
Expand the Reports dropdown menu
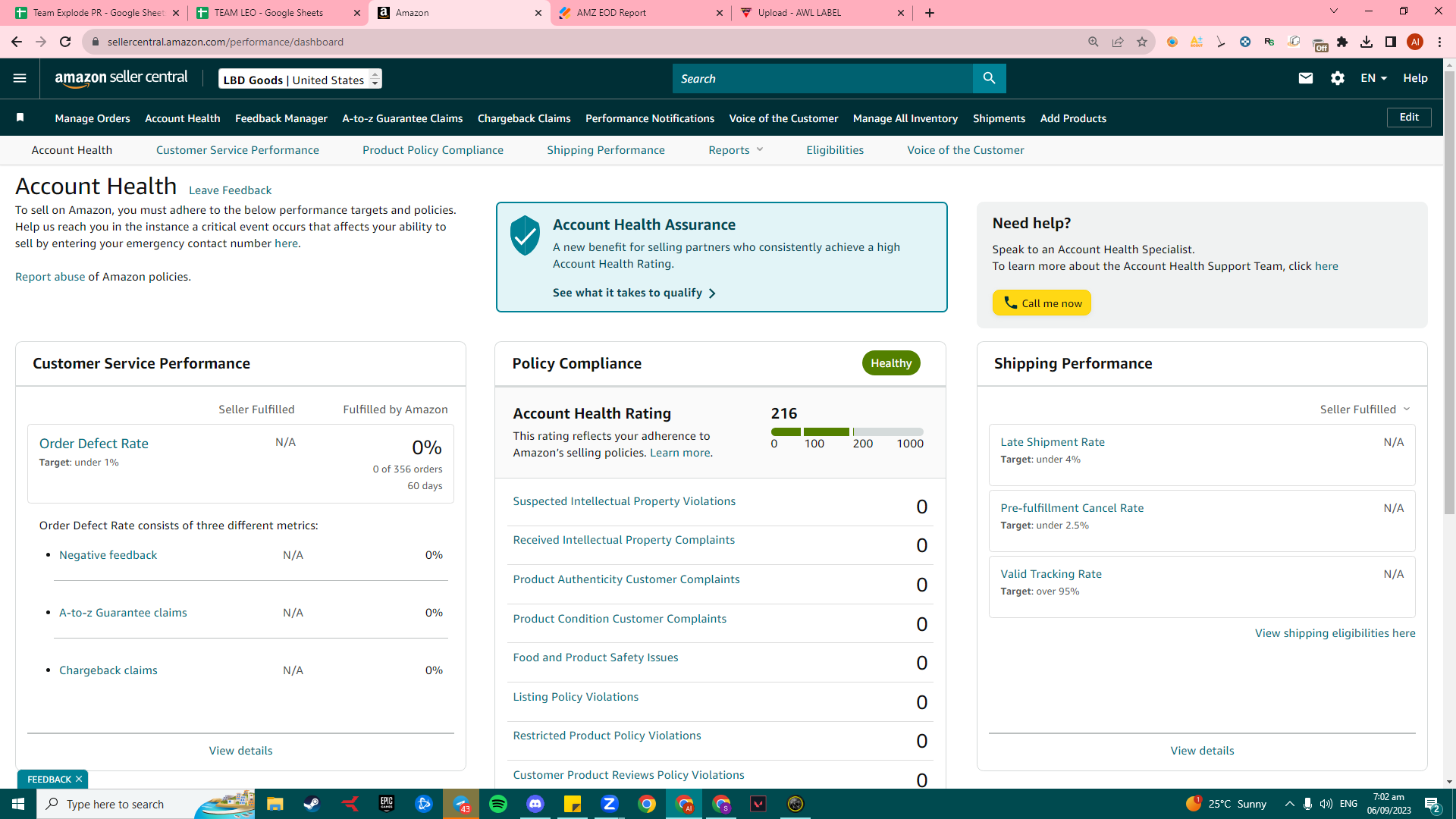tap(736, 150)
